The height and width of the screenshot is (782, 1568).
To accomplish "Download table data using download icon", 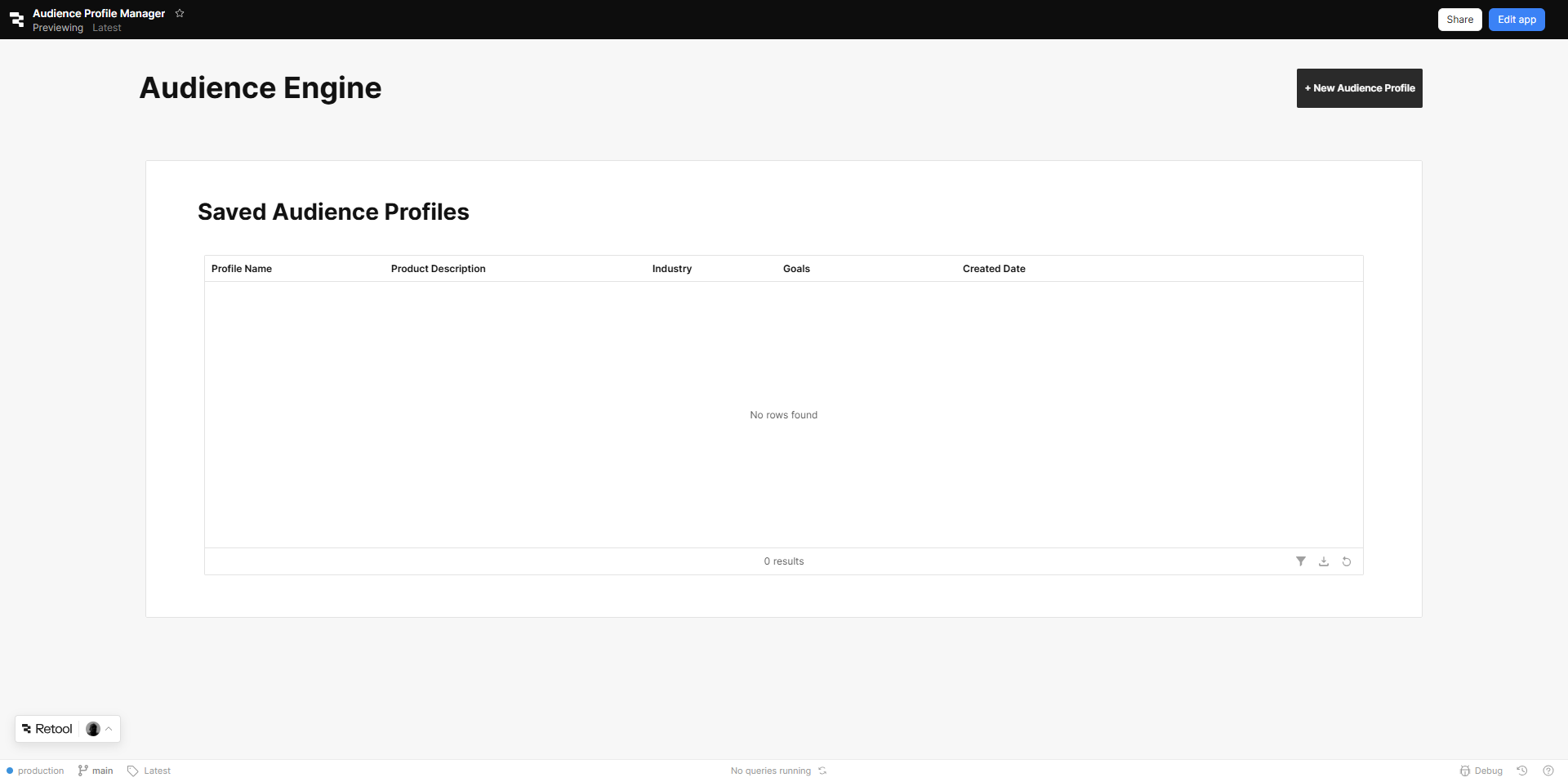I will [x=1324, y=561].
